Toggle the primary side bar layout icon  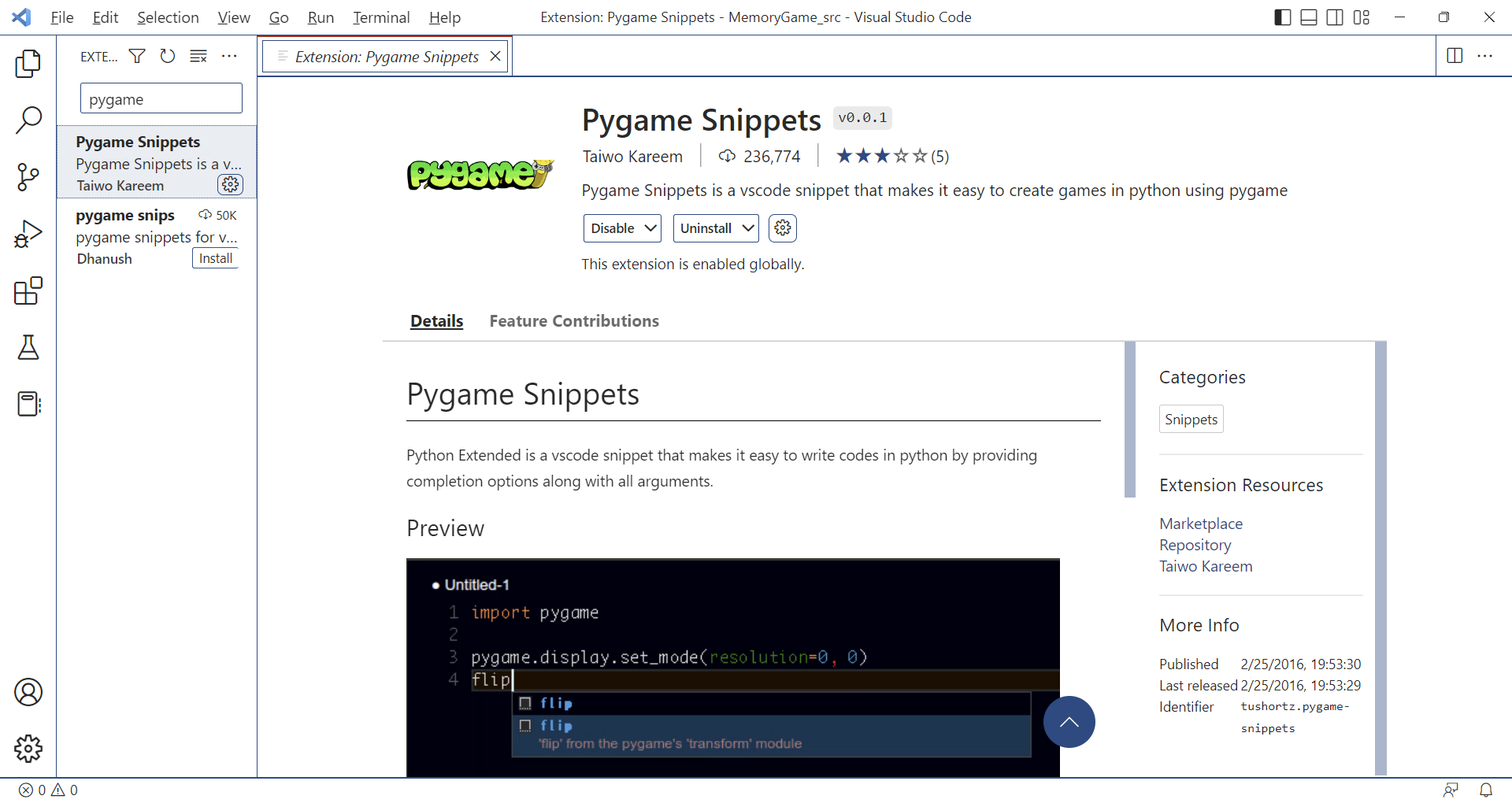1283,17
